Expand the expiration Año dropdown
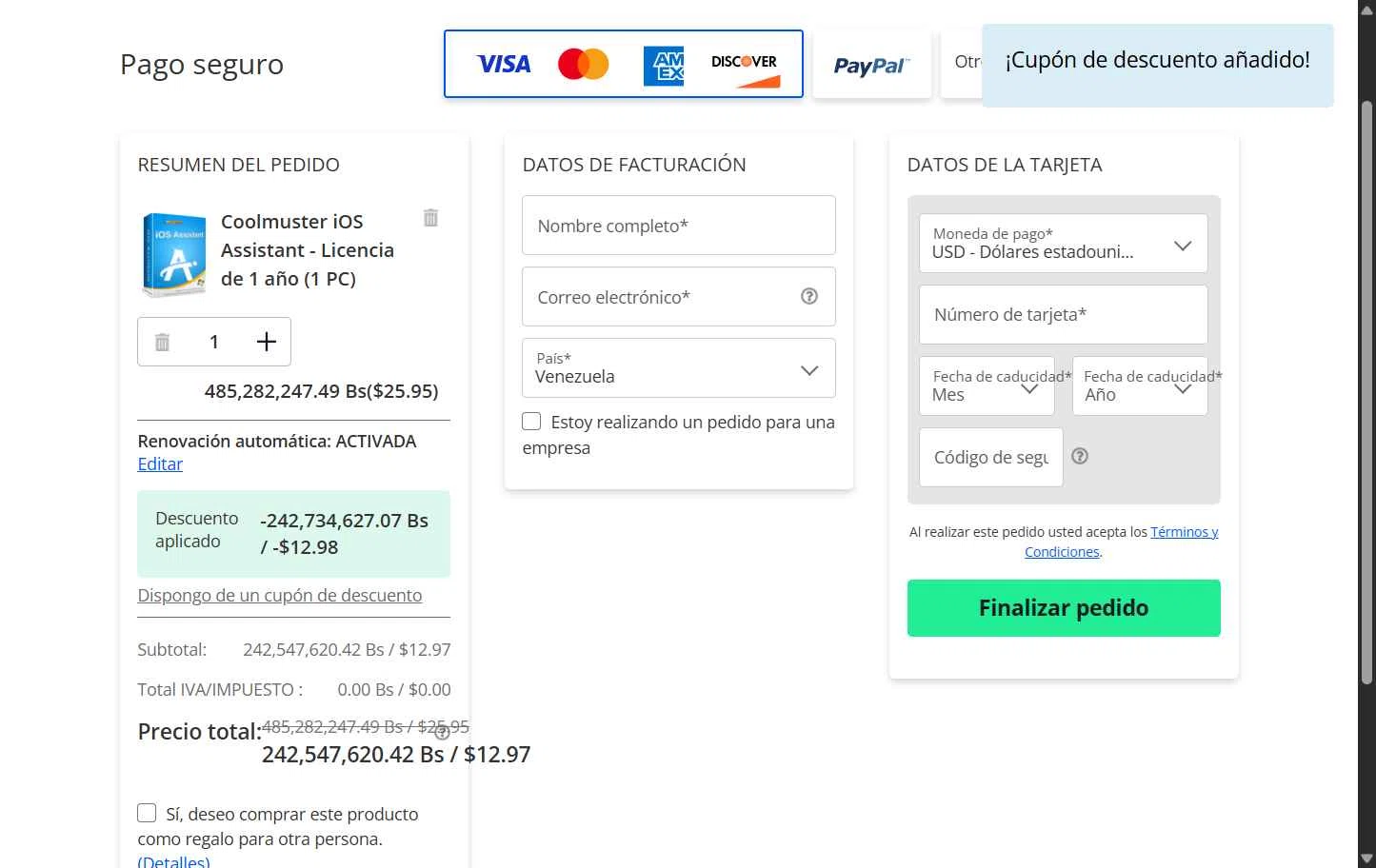This screenshot has height=868, width=1376. pos(1140,386)
